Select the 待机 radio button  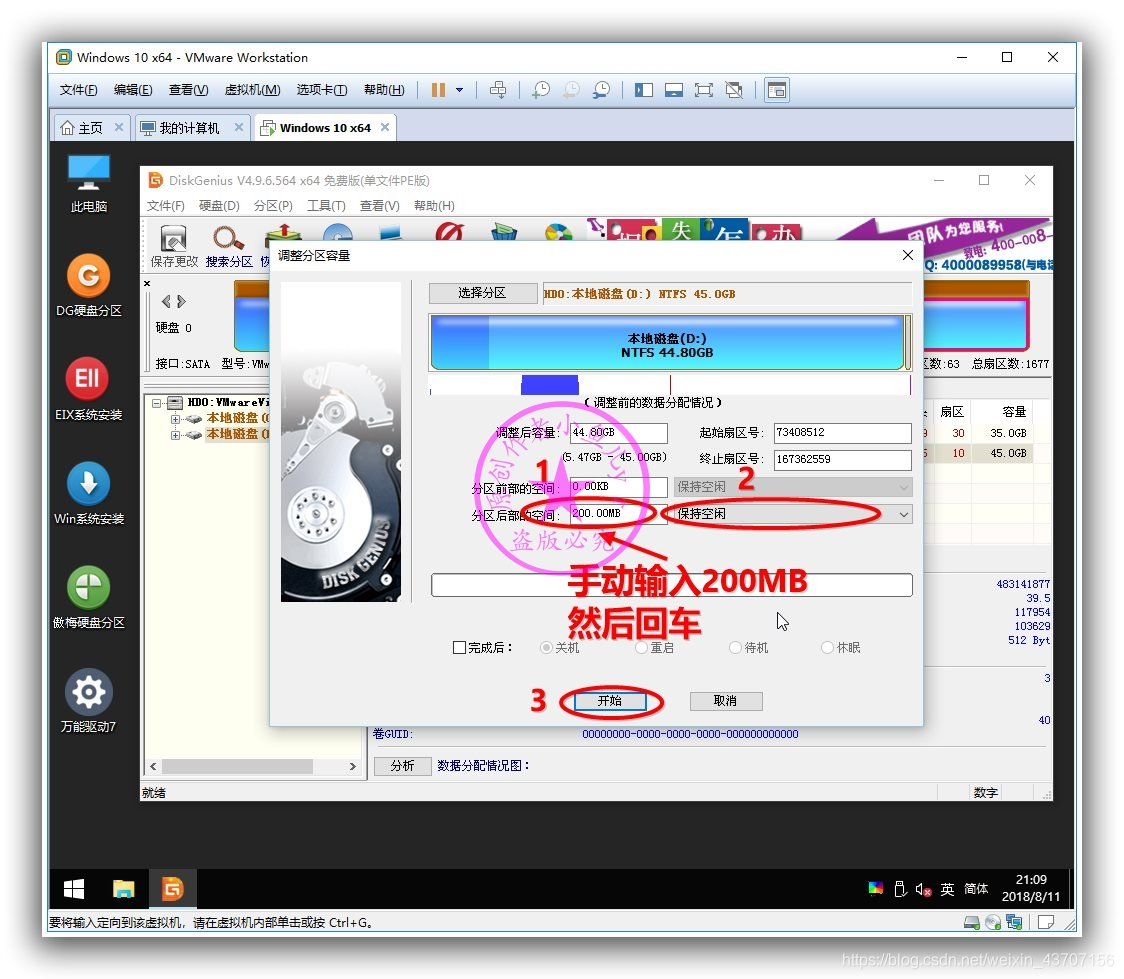(x=735, y=647)
